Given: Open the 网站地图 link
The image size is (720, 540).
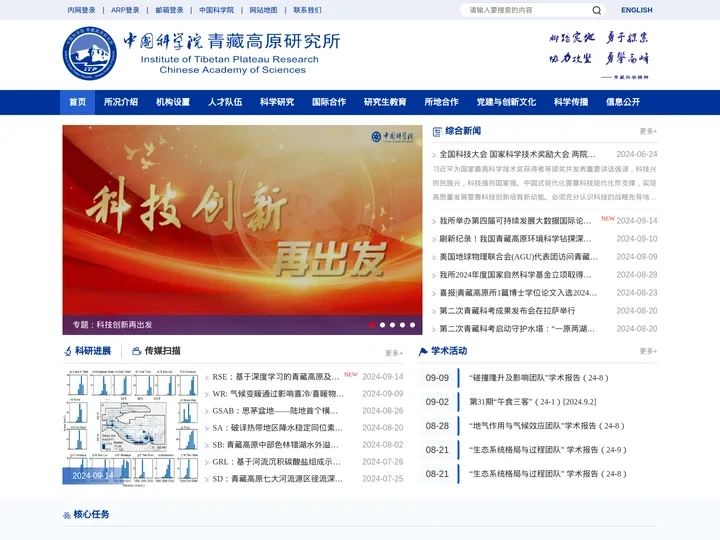Looking at the screenshot, I should pyautogui.click(x=263, y=10).
